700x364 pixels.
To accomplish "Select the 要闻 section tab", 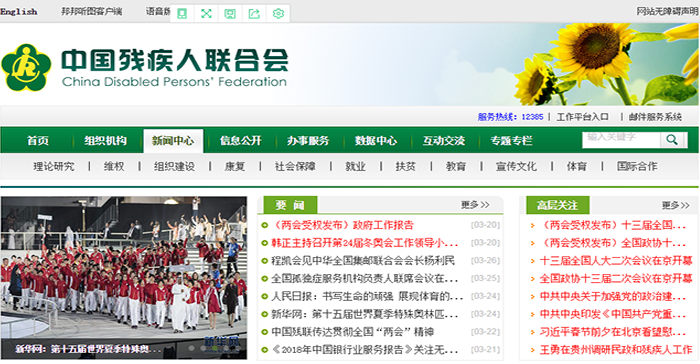I will [290, 205].
